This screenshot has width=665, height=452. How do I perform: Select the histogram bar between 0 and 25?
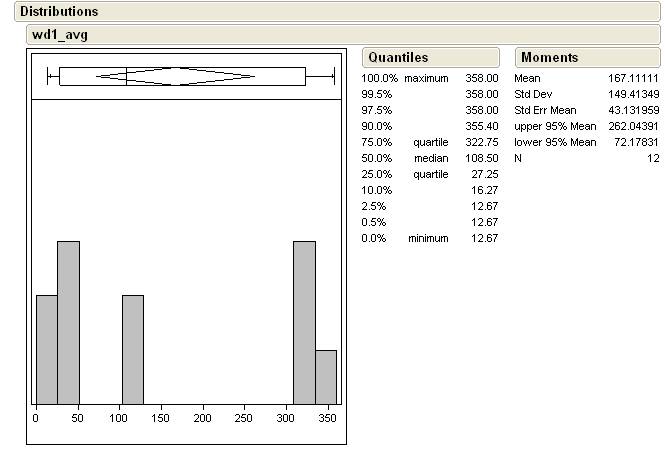click(x=46, y=348)
